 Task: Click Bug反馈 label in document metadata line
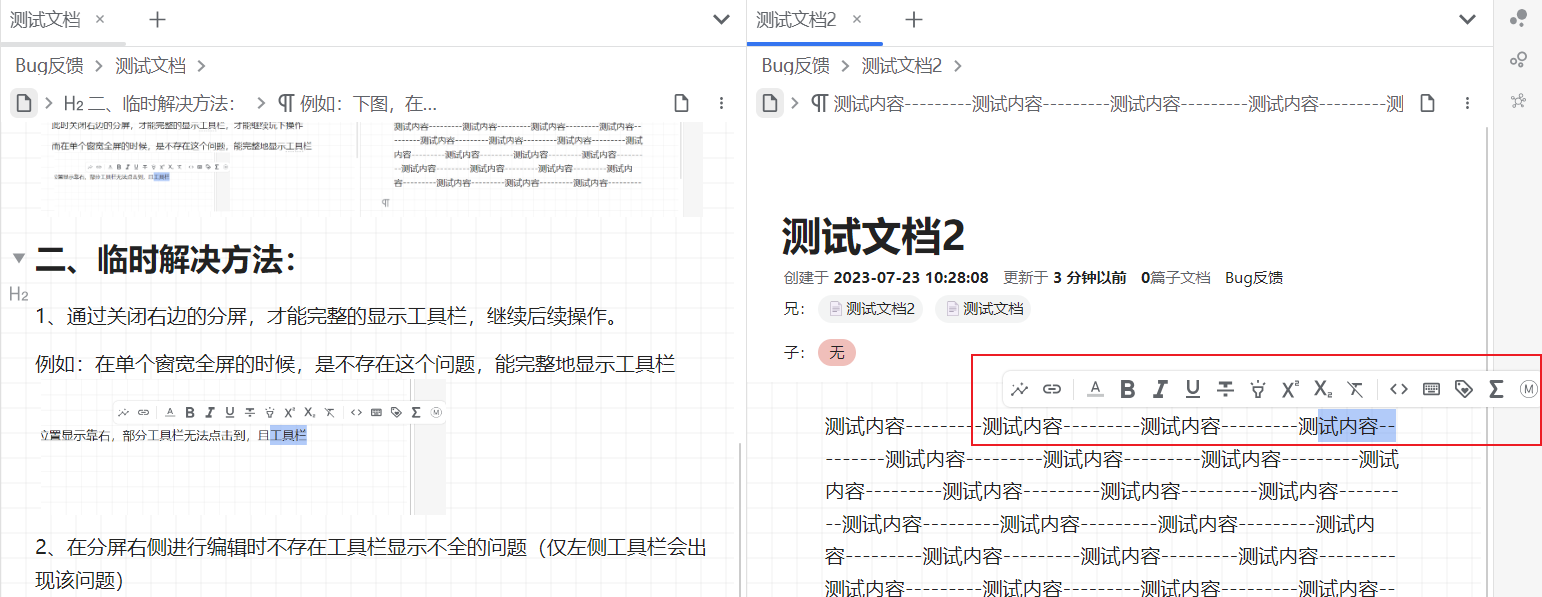pyautogui.click(x=1254, y=278)
